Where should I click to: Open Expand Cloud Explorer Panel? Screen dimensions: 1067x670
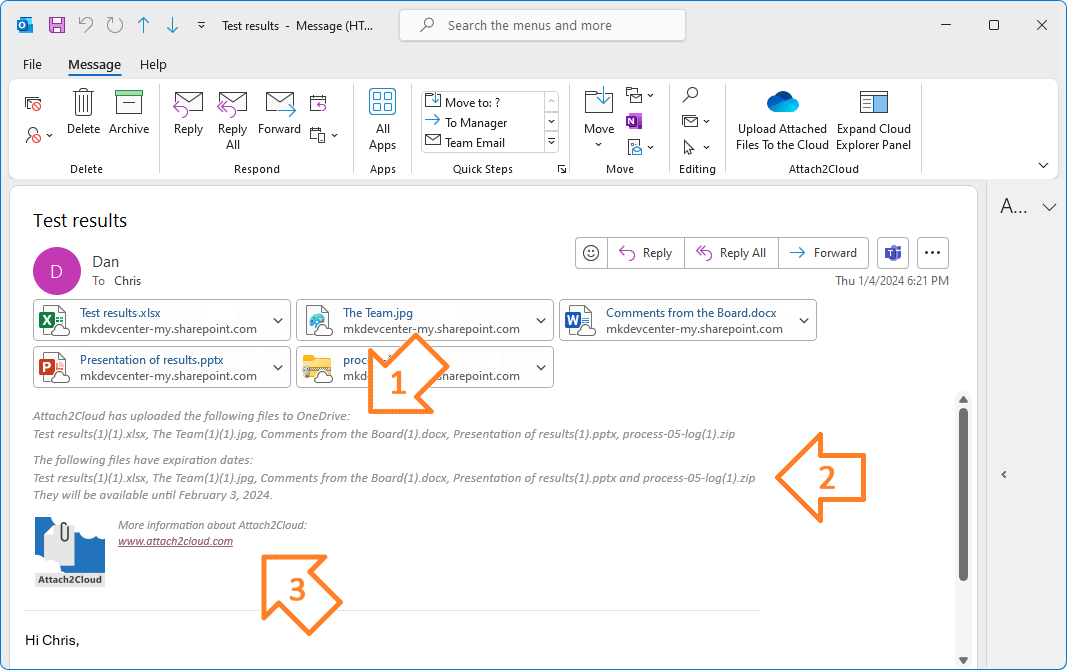click(874, 120)
